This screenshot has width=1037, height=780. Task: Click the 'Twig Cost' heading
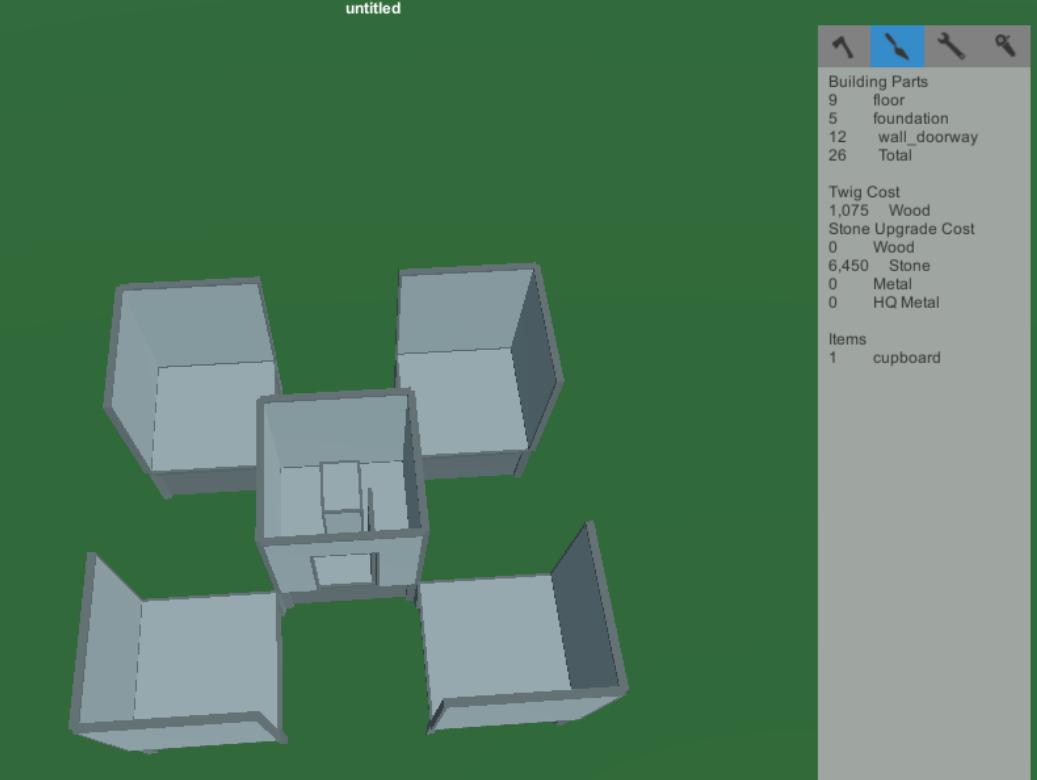tap(864, 192)
